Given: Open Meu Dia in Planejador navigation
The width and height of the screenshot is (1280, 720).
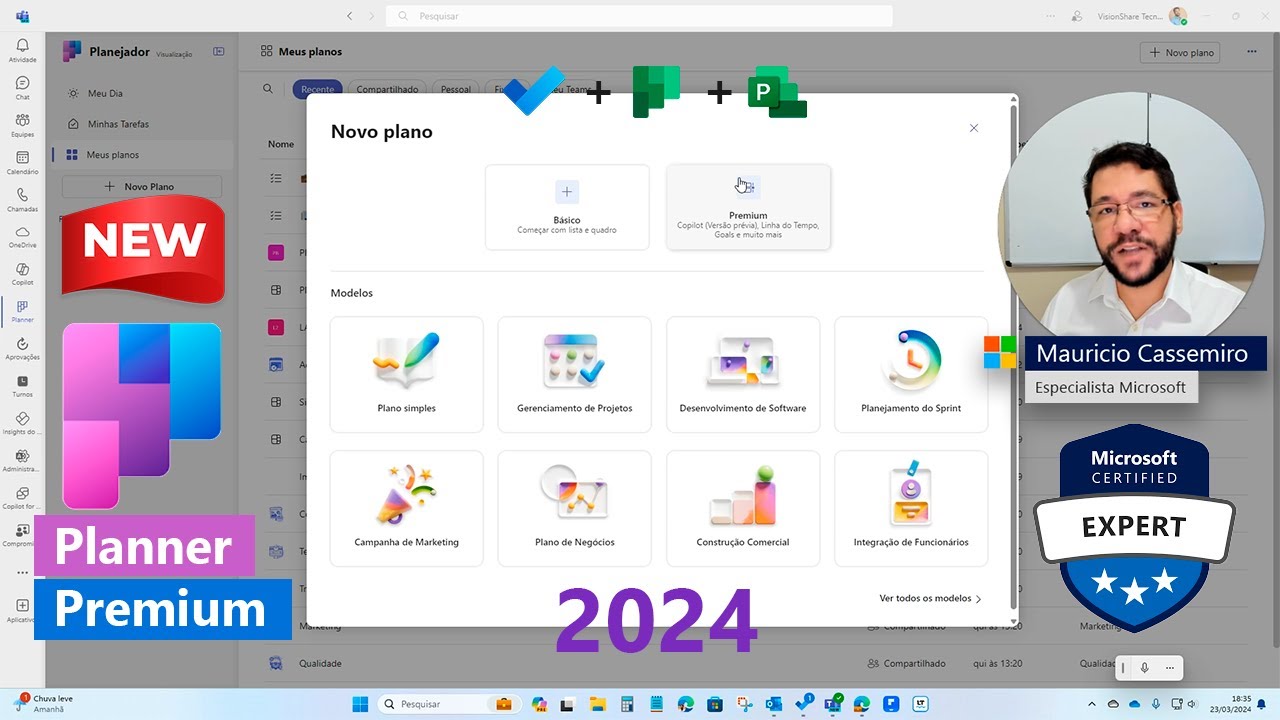Looking at the screenshot, I should 142,93.
